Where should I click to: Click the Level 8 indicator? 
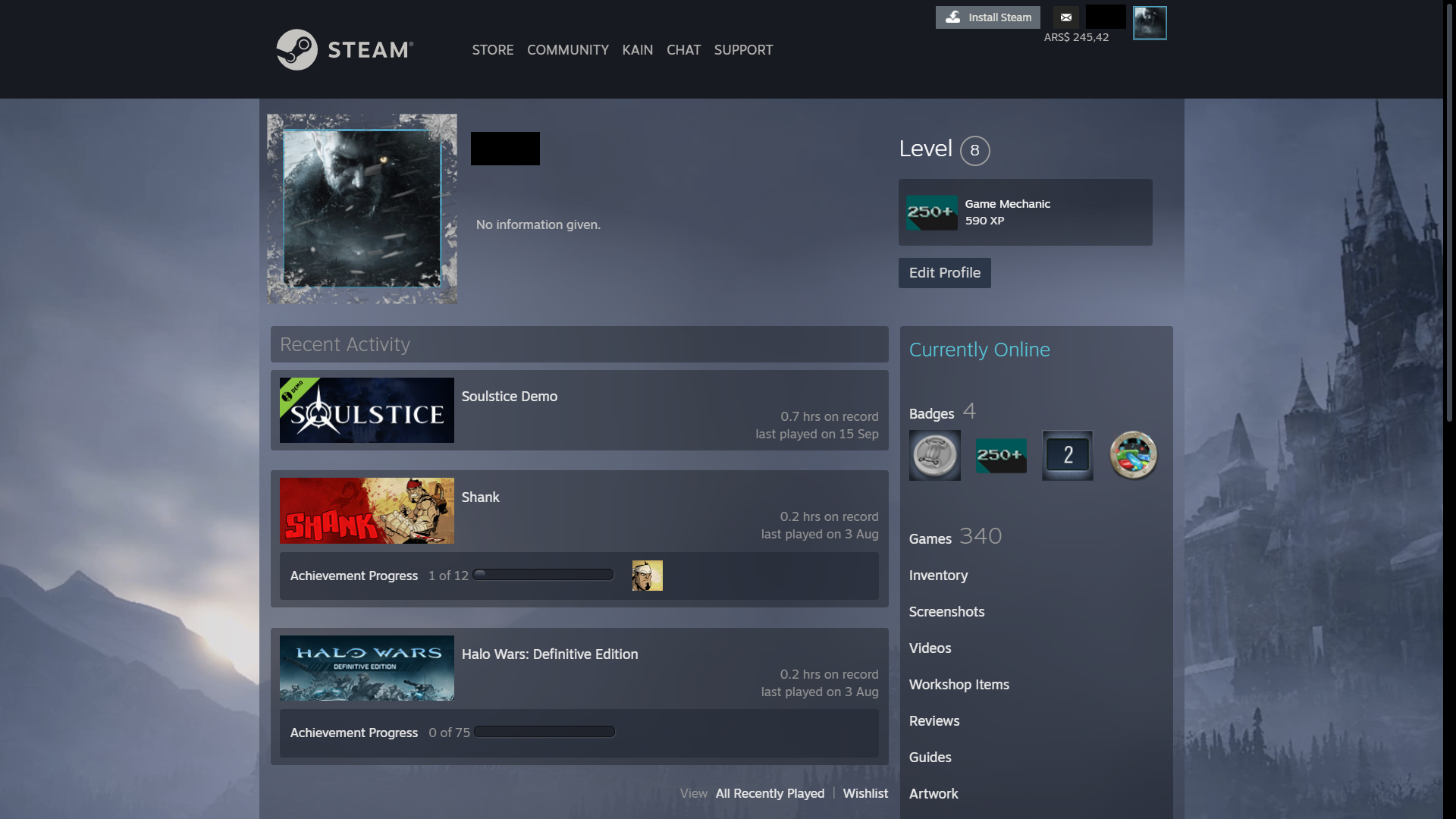pos(945,150)
